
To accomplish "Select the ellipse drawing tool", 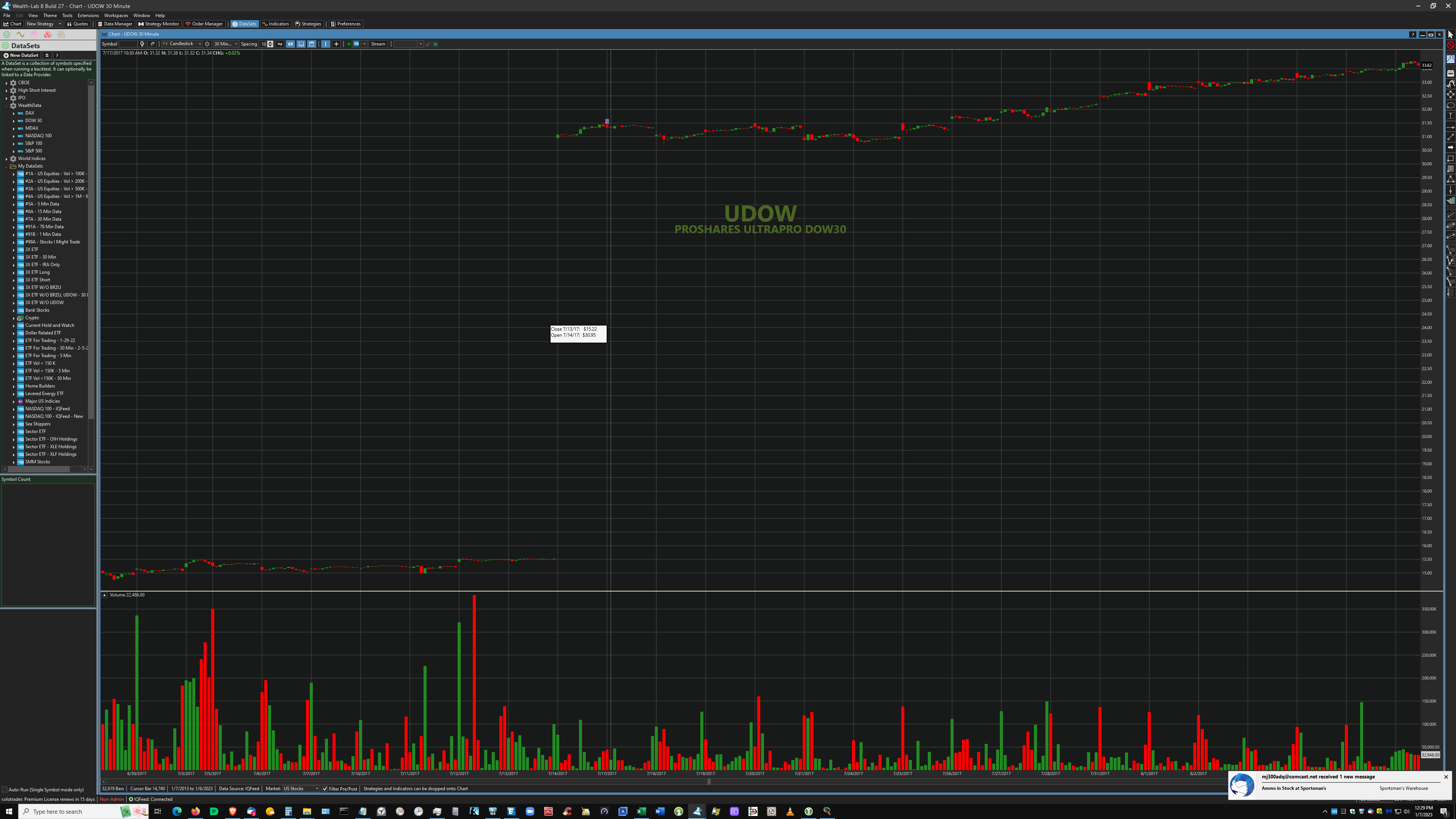I will [1450, 105].
